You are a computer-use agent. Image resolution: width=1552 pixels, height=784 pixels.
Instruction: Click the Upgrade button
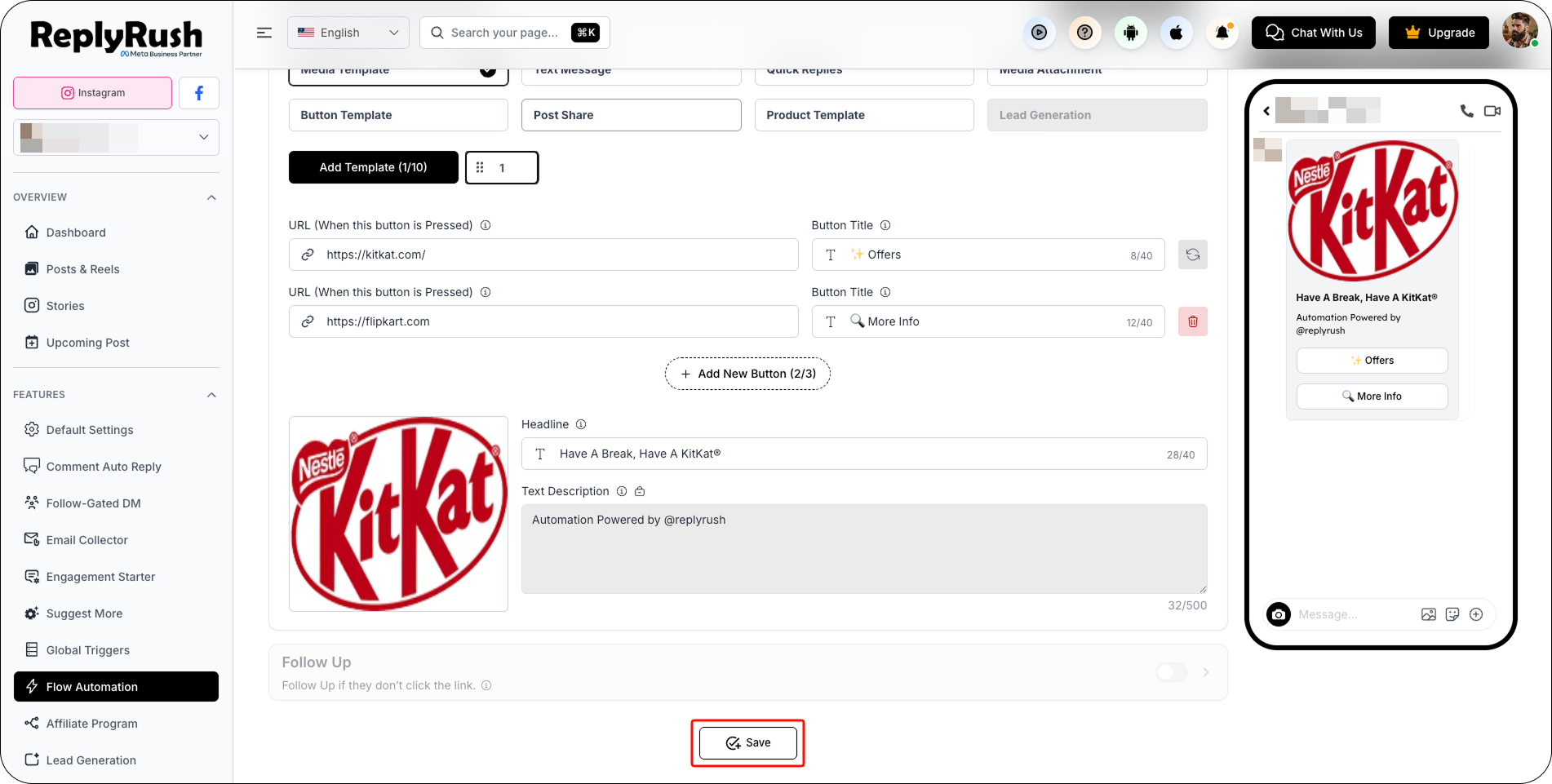point(1439,33)
